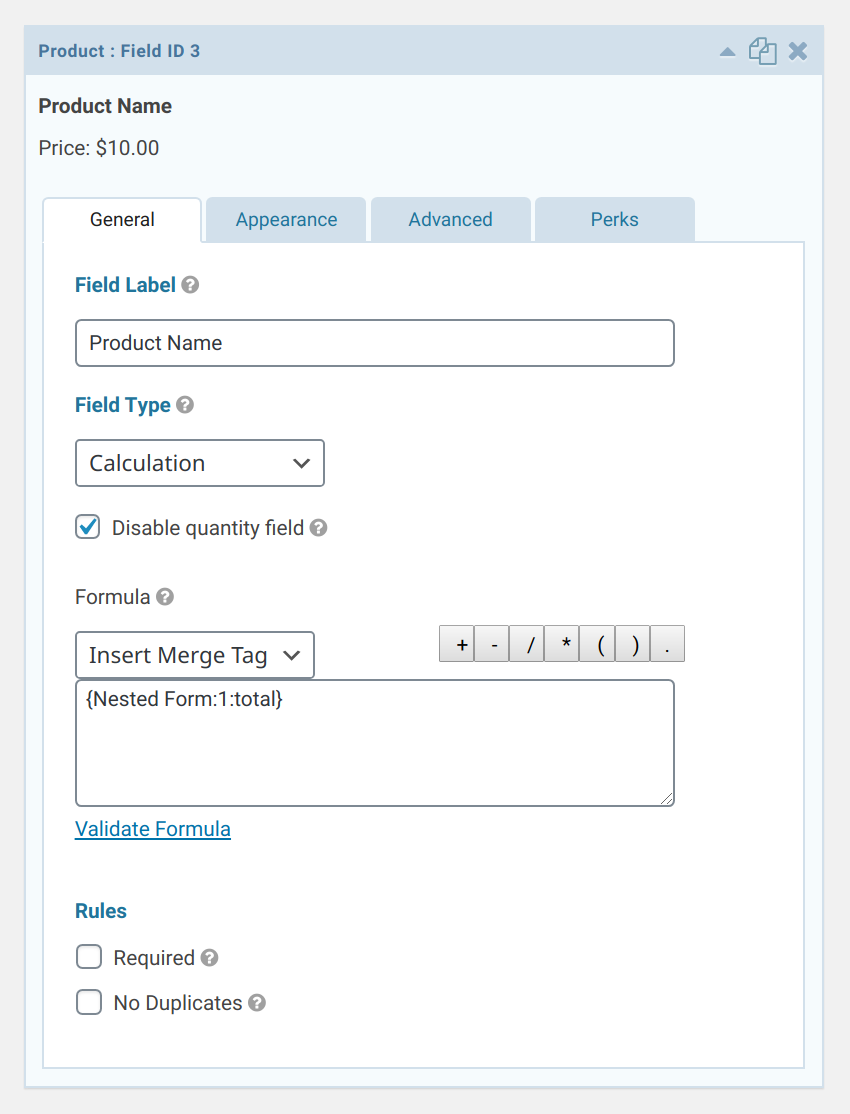Open the Disable quantity field help tooltip

(318, 528)
